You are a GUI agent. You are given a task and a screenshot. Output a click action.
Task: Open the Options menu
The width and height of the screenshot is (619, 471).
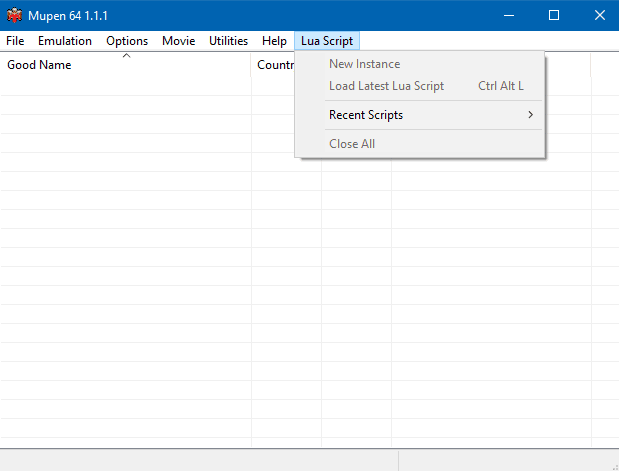click(x=127, y=41)
